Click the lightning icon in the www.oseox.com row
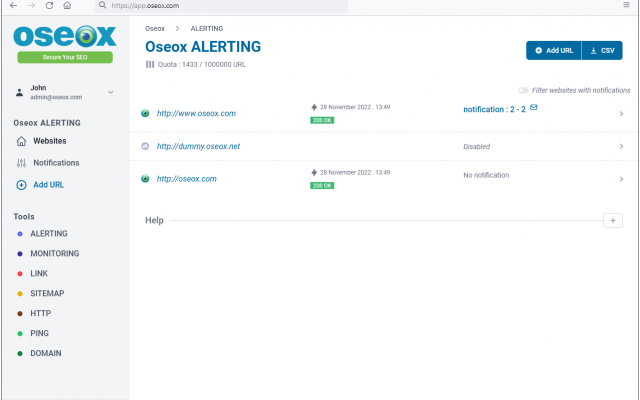Viewport: 640px width, 400px height. coord(314,107)
